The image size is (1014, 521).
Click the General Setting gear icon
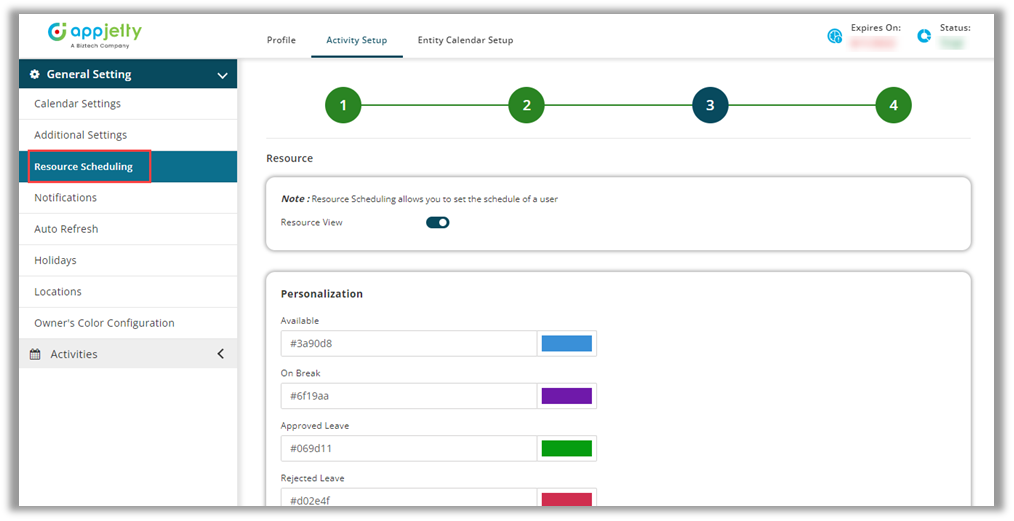[35, 75]
